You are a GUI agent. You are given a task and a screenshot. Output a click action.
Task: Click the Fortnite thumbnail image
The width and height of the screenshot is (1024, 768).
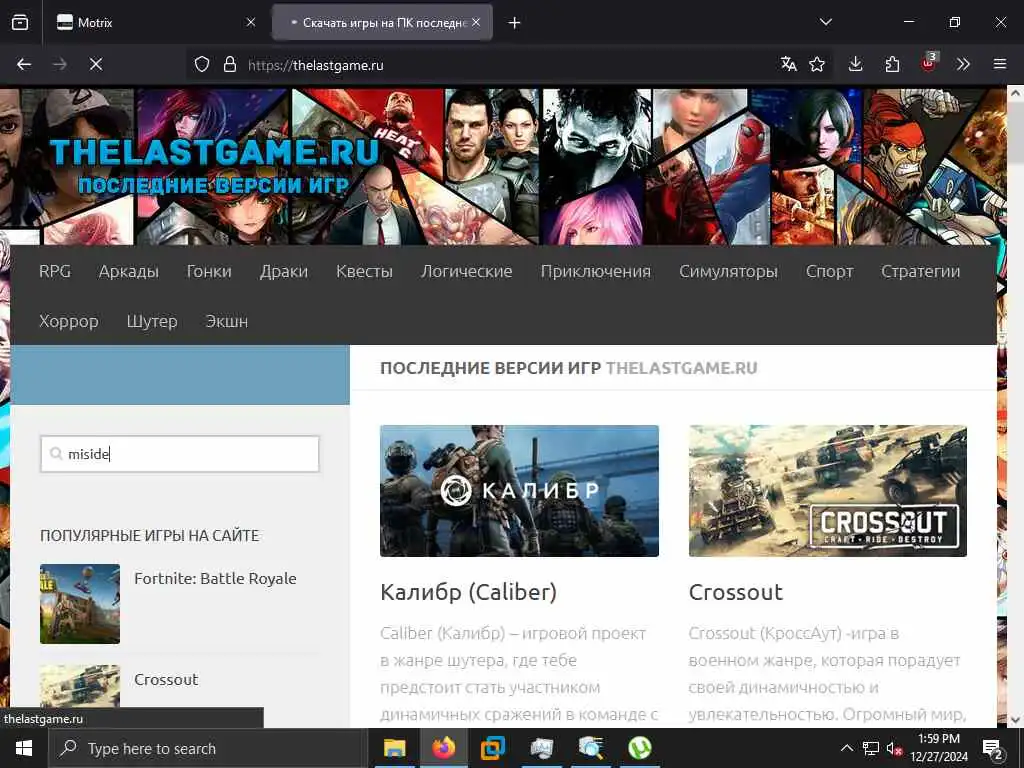click(80, 603)
